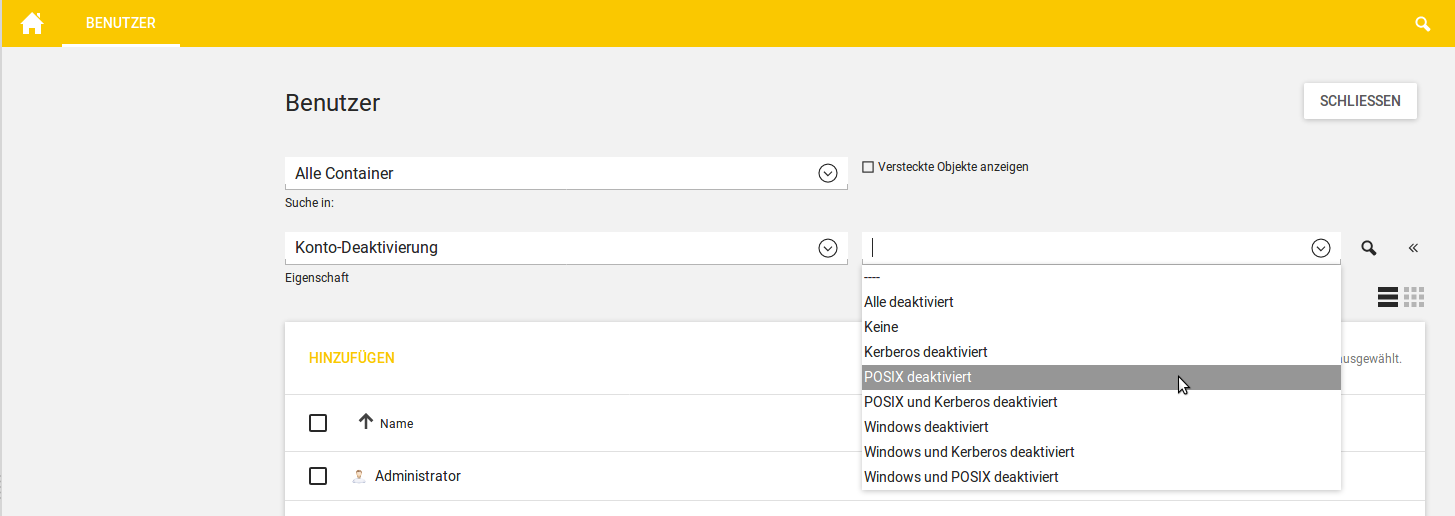
Task: Click the Administrator user icon
Action: 358,476
